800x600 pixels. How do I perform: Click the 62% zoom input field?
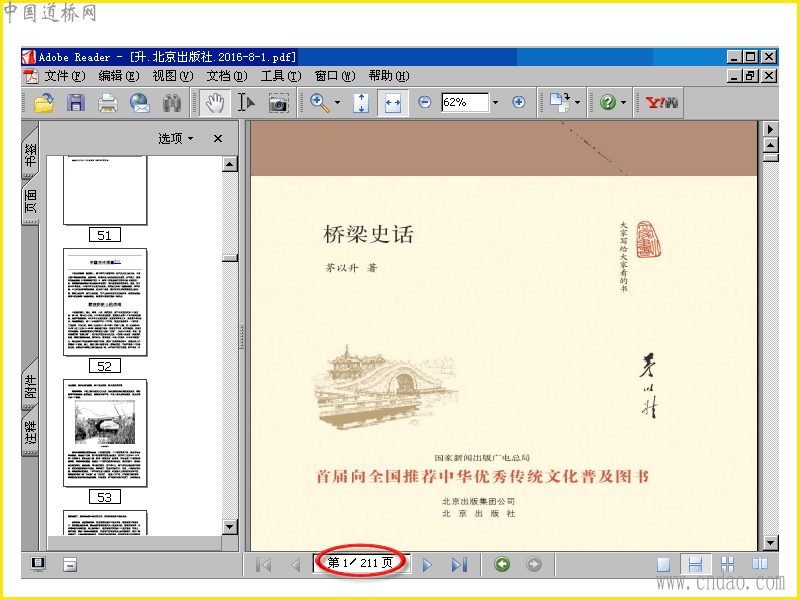pyautogui.click(x=465, y=103)
